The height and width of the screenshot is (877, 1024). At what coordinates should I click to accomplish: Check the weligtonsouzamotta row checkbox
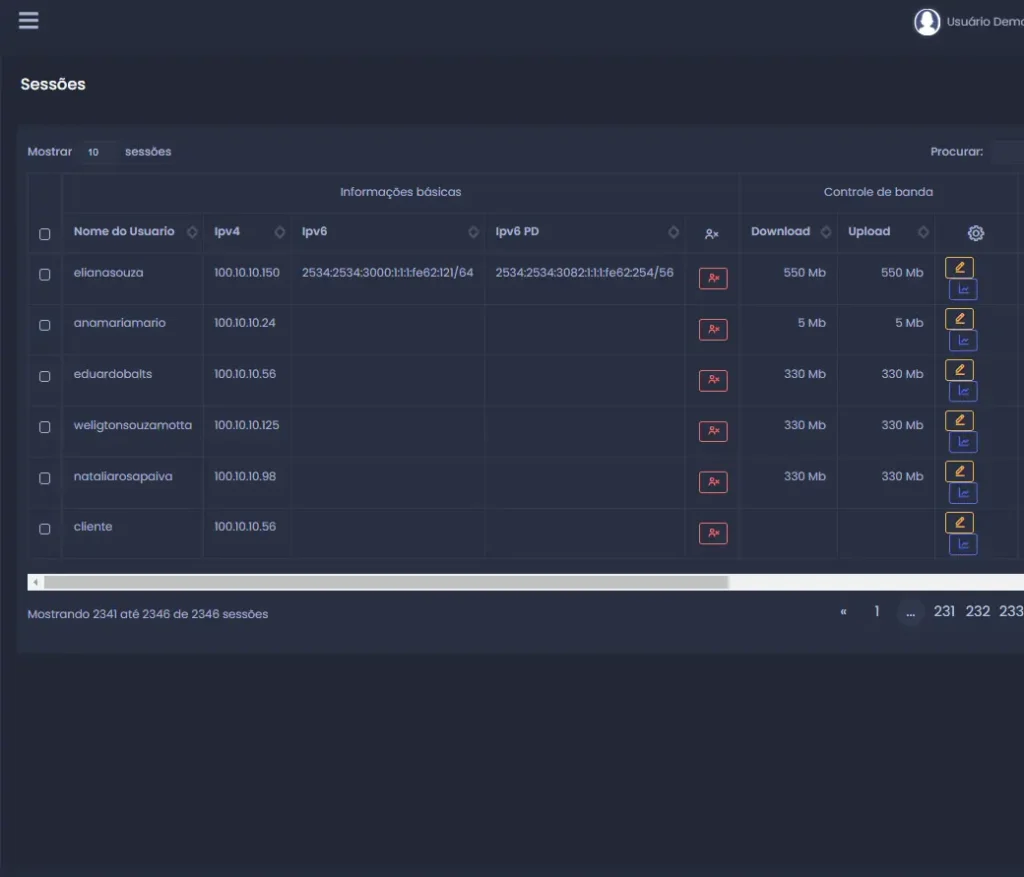tap(44, 427)
